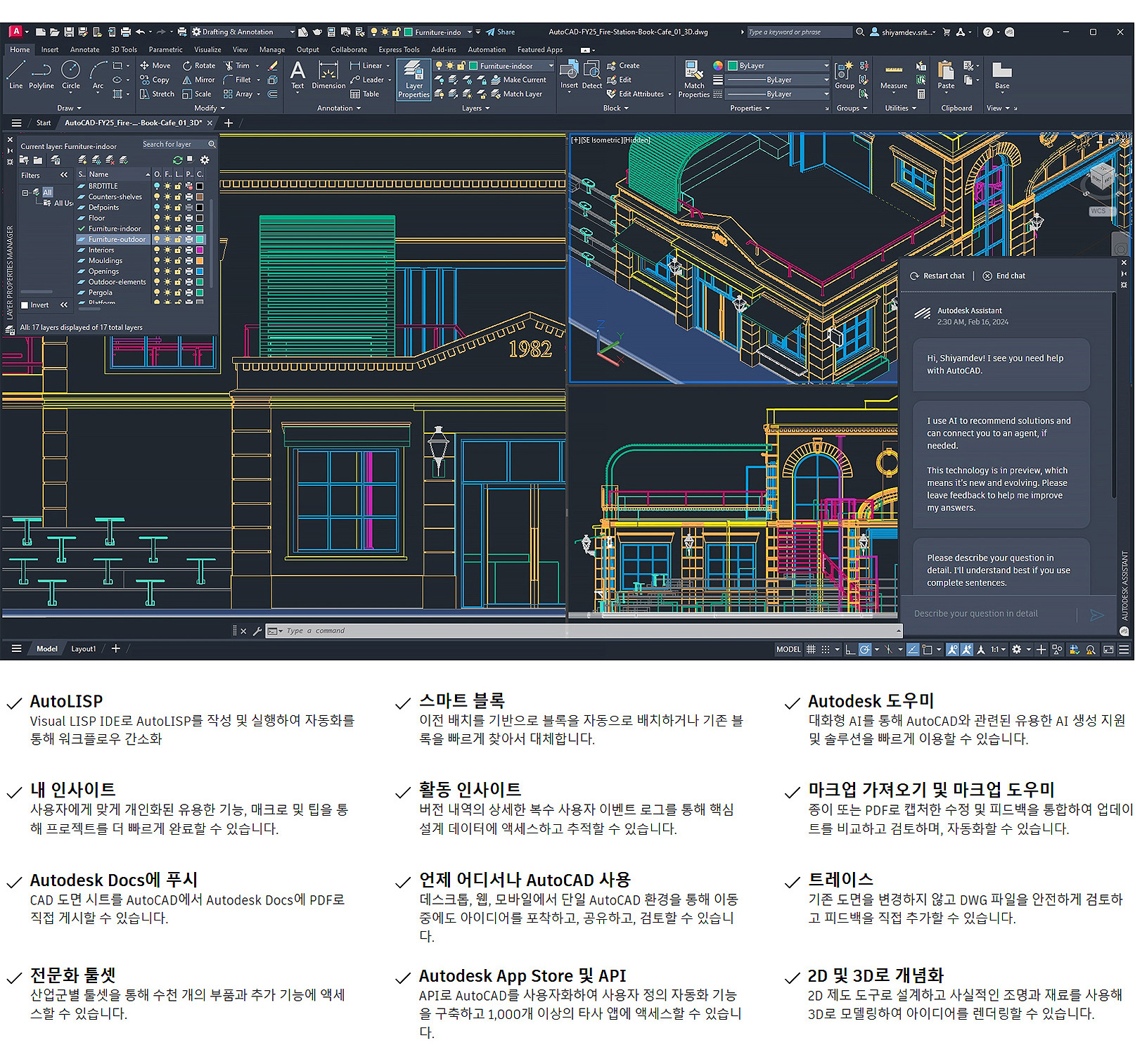This screenshot has height=1064, width=1135.
Task: Select the Circle tool
Action: [70, 79]
